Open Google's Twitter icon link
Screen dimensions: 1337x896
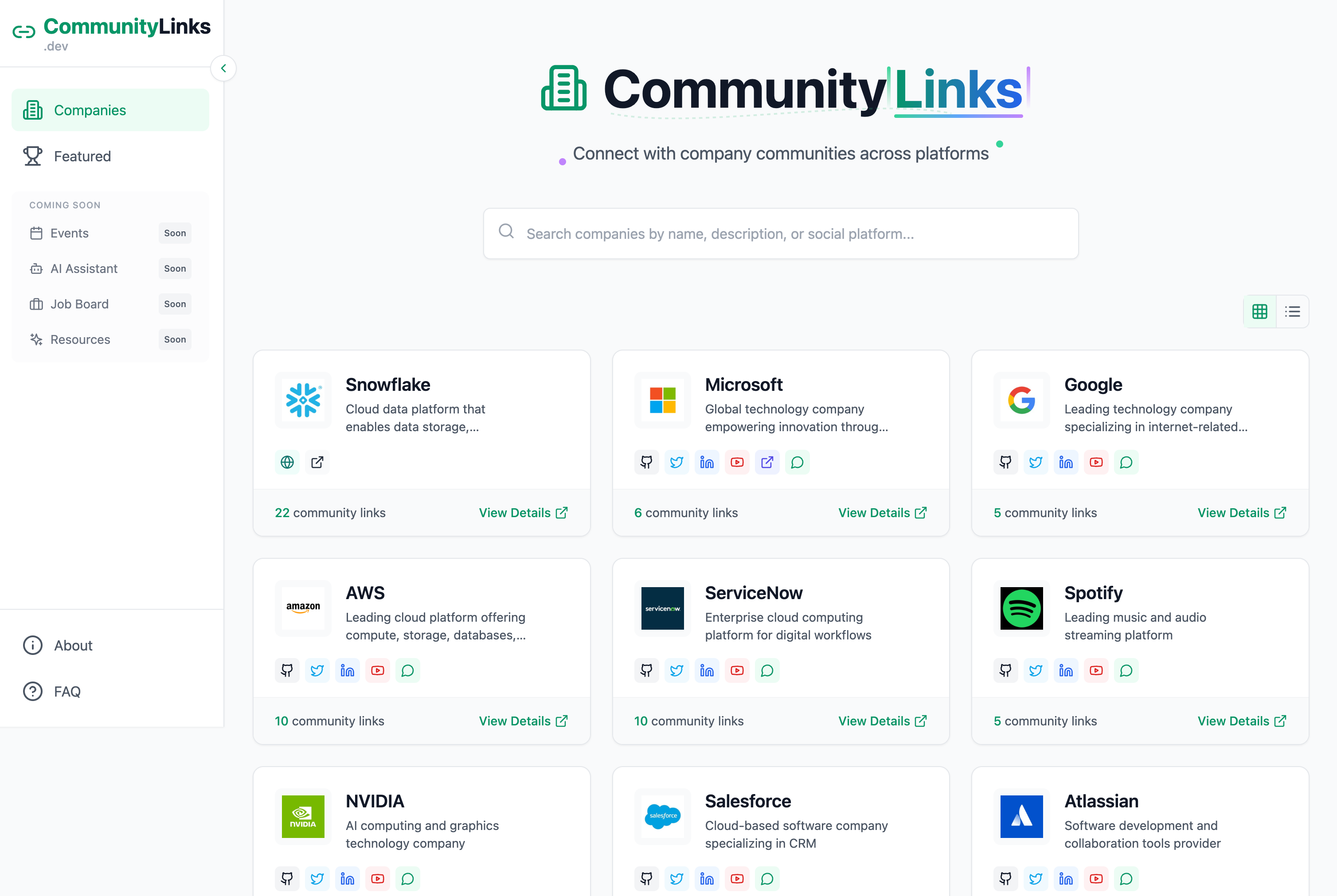1036,462
